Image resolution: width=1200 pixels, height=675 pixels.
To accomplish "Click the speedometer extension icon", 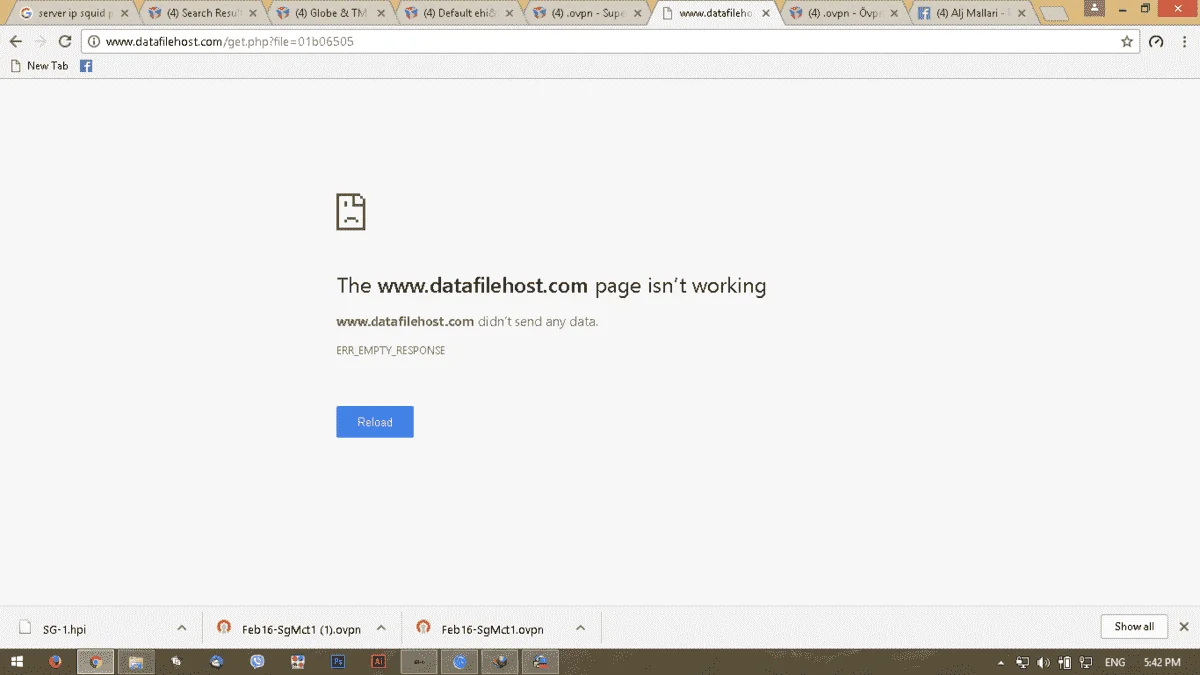I will pos(1156,42).
